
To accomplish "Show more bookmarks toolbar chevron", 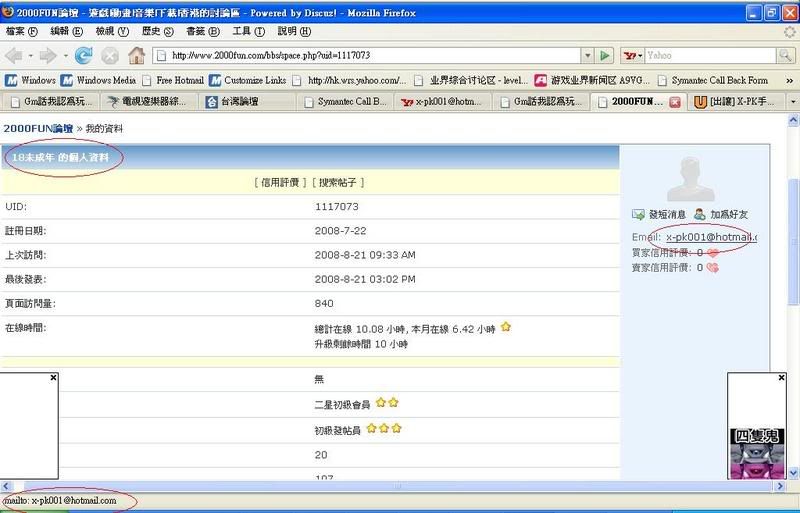I will pyautogui.click(x=789, y=81).
